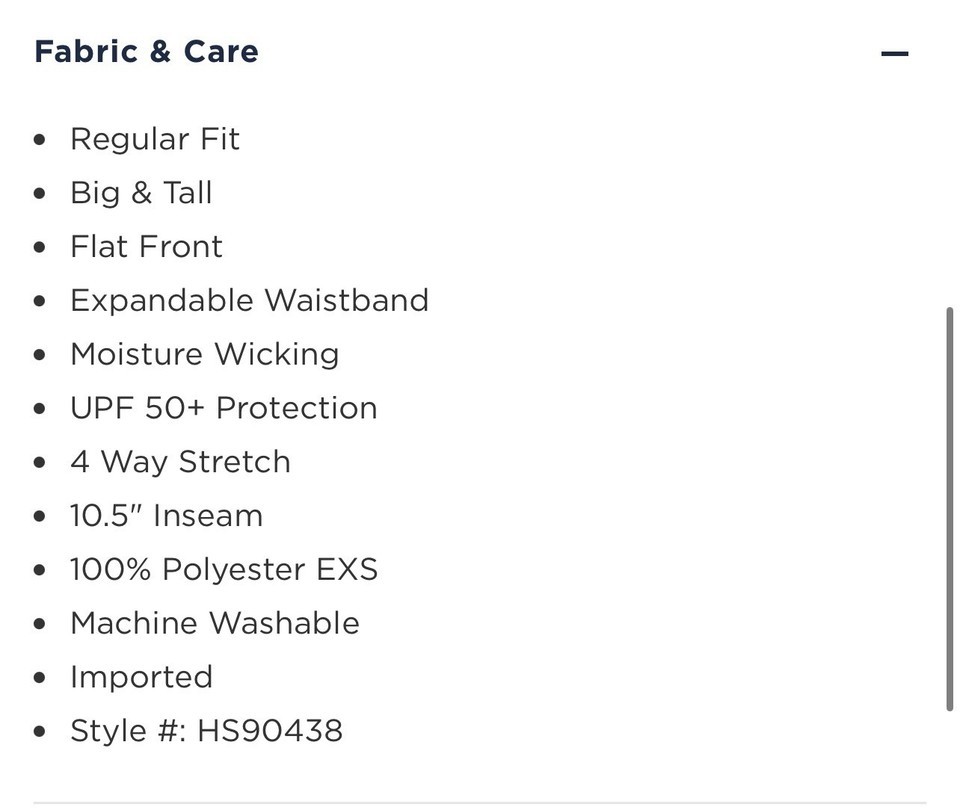The width and height of the screenshot is (960, 810).
Task: Click bullet dot beside Regular Fit
Action: (x=40, y=140)
